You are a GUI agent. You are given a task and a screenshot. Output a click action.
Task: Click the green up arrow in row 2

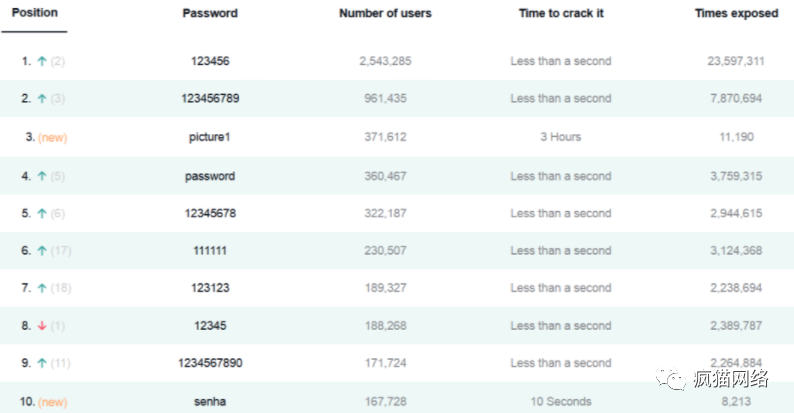click(42, 99)
